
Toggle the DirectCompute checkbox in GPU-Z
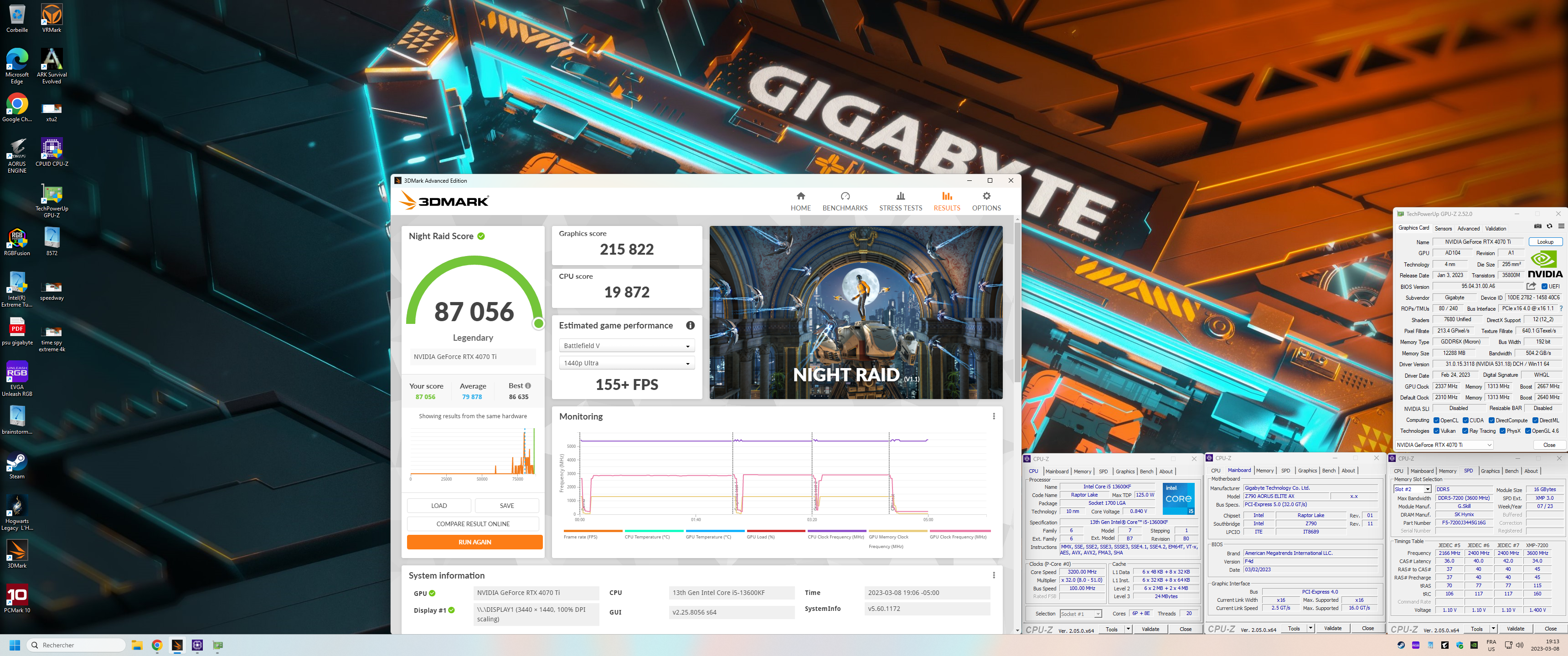[x=1492, y=420]
